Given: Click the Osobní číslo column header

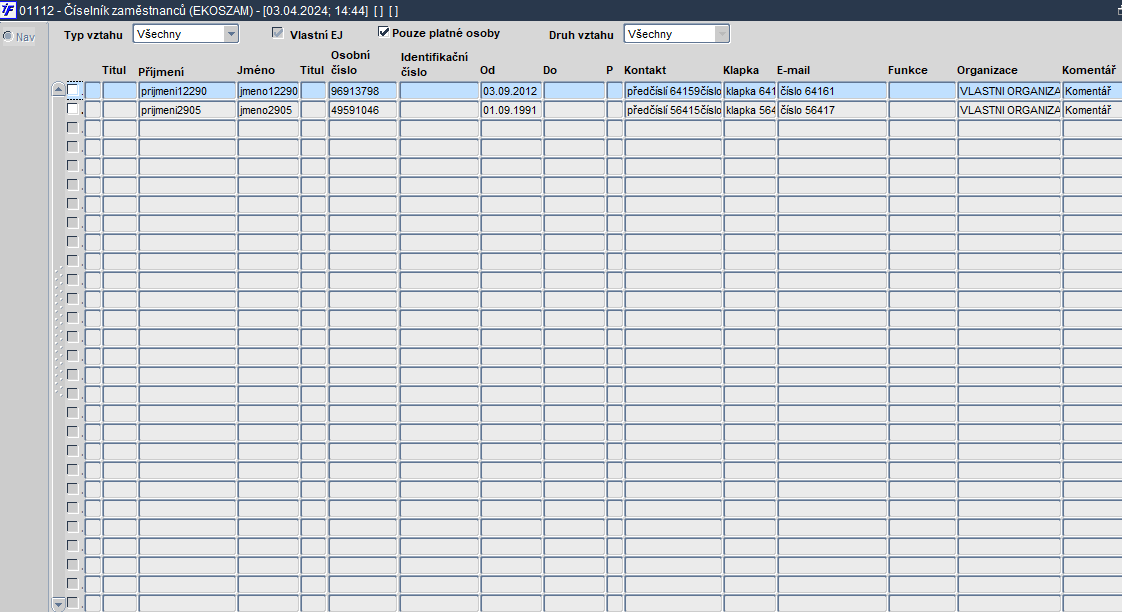Looking at the screenshot, I should pos(351,62).
